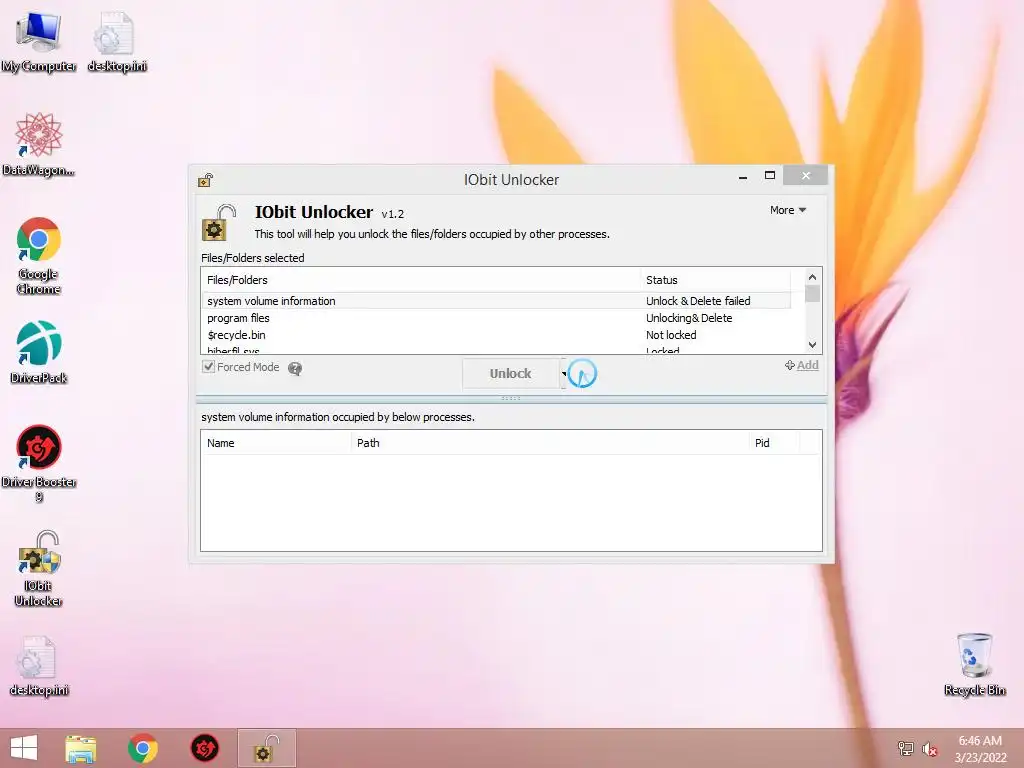Click the network status tray icon
This screenshot has height=768, width=1024.
[905, 748]
